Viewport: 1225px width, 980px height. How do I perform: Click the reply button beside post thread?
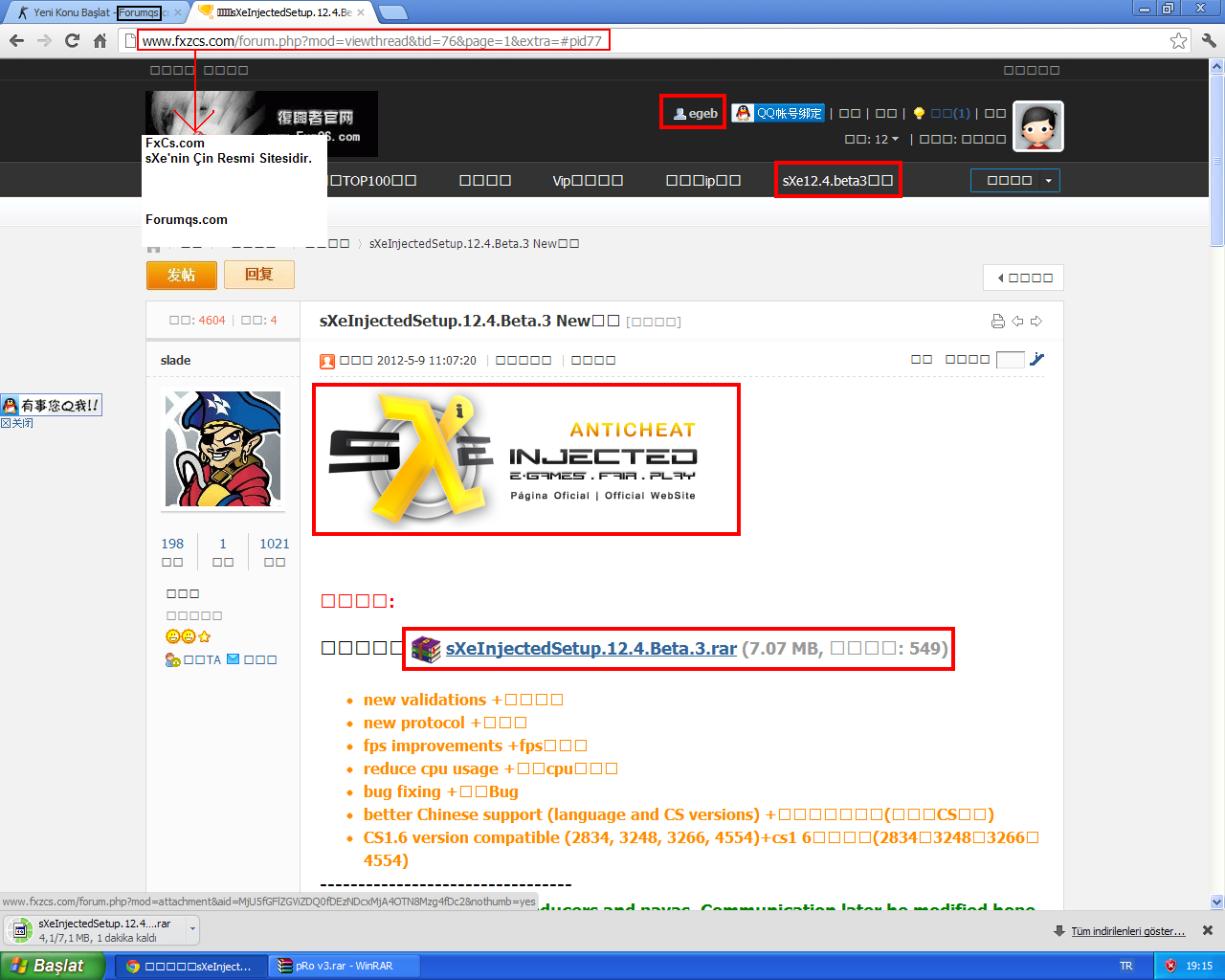[259, 275]
